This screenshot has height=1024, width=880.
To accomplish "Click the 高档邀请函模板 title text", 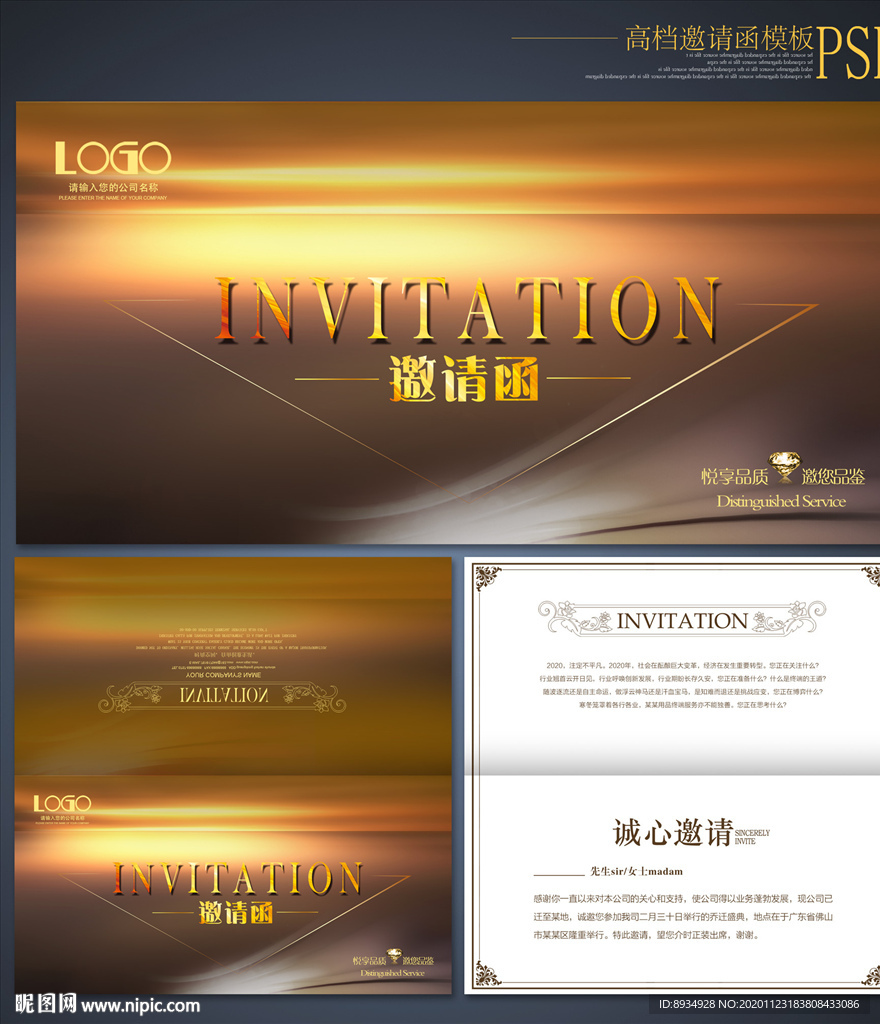I will pyautogui.click(x=719, y=39).
